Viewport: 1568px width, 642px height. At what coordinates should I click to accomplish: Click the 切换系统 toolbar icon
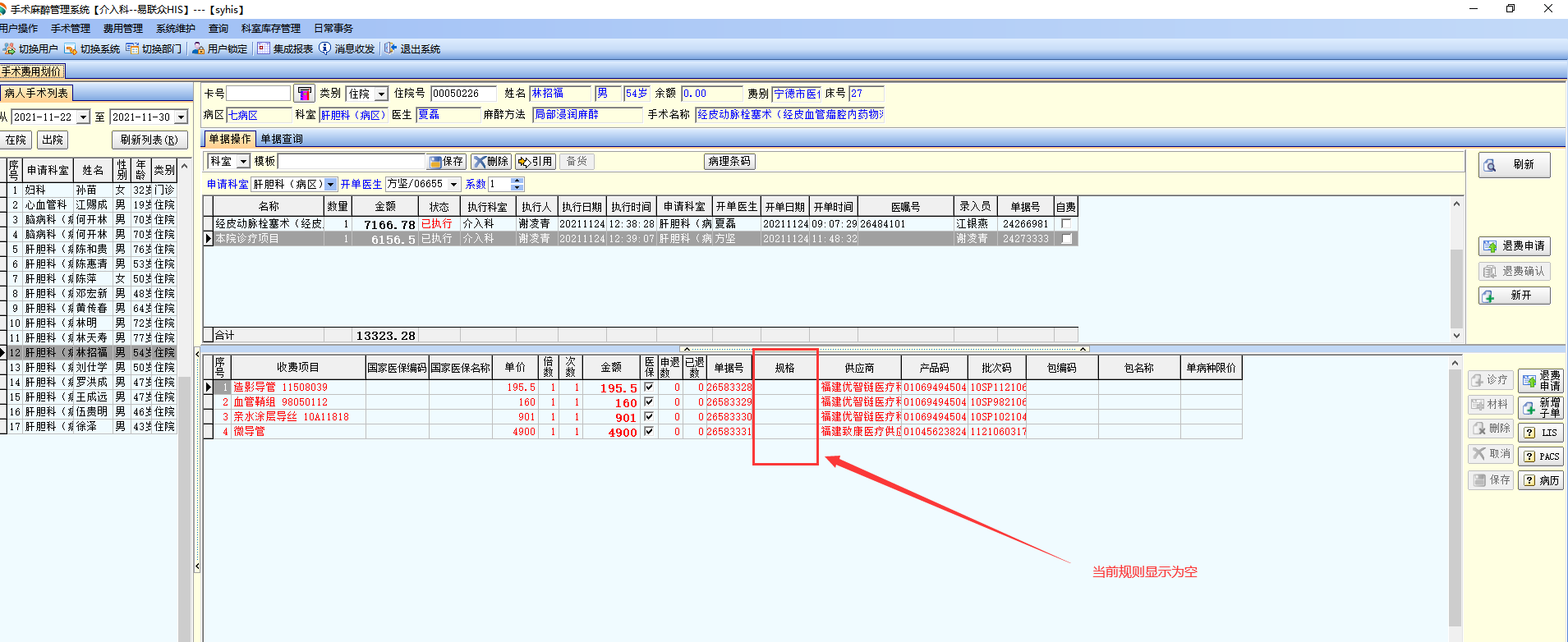click(71, 49)
